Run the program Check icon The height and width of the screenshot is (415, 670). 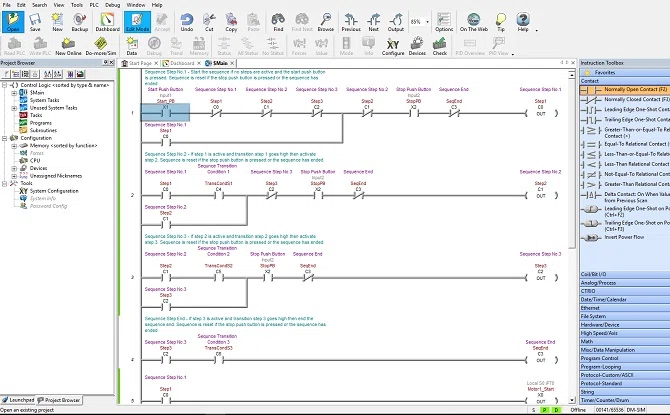click(439, 47)
